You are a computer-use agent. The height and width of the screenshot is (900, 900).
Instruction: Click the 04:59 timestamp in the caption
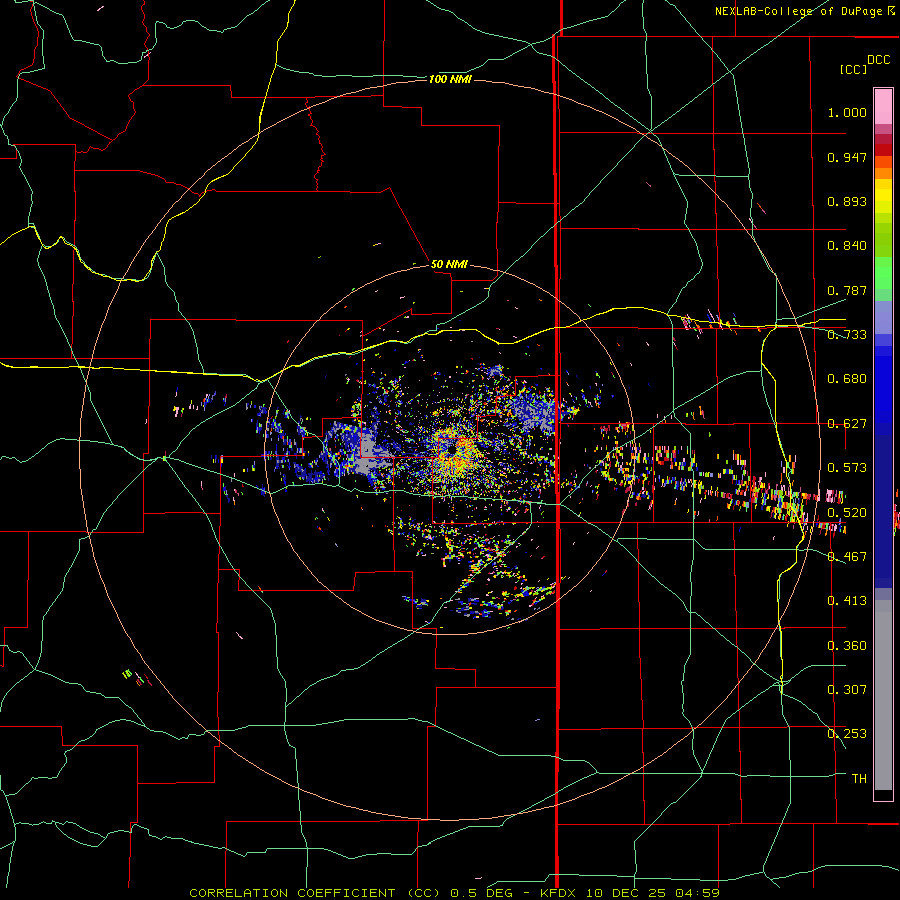697,893
